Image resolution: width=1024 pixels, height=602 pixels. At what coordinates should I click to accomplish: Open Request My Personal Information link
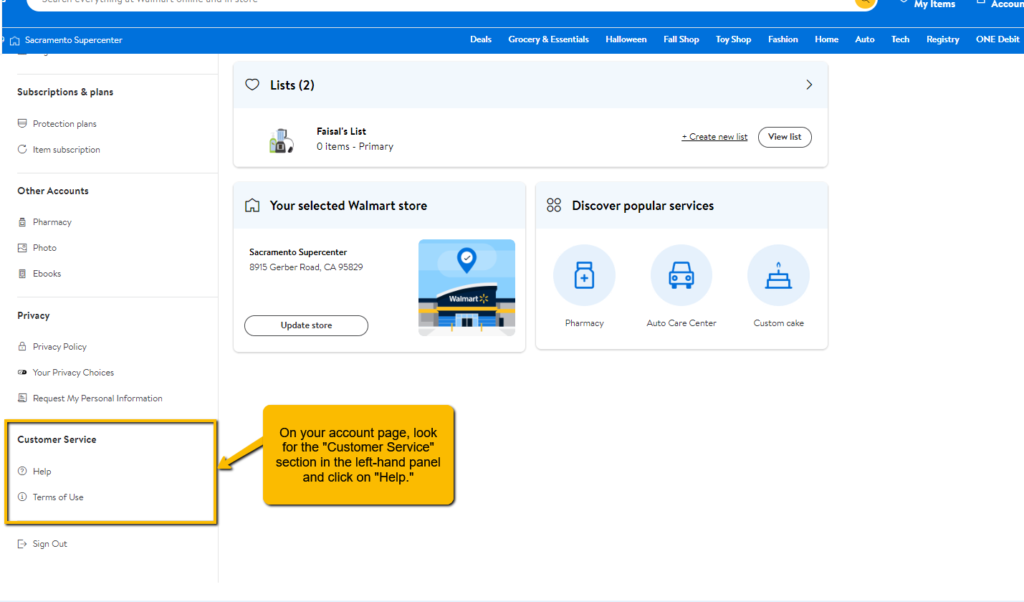click(x=97, y=398)
